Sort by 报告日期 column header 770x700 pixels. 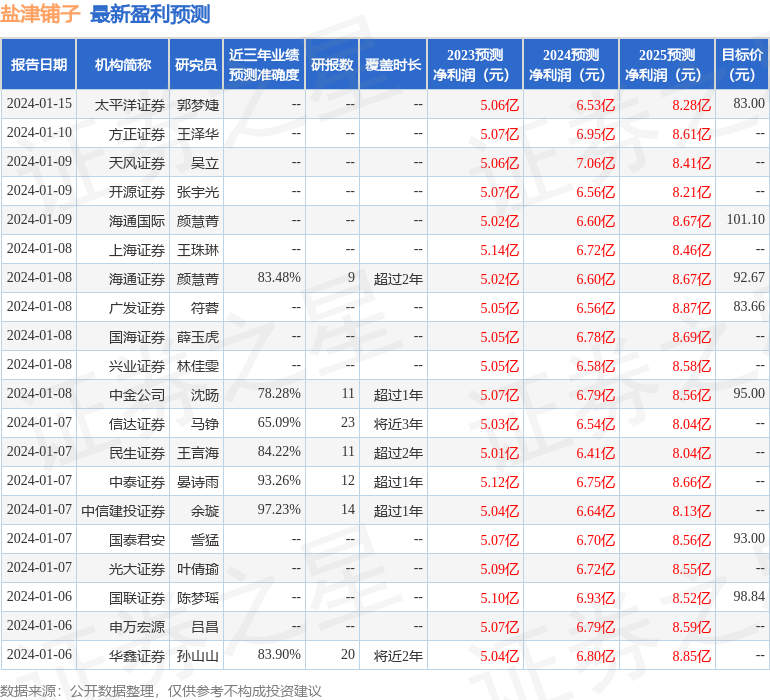(x=39, y=65)
